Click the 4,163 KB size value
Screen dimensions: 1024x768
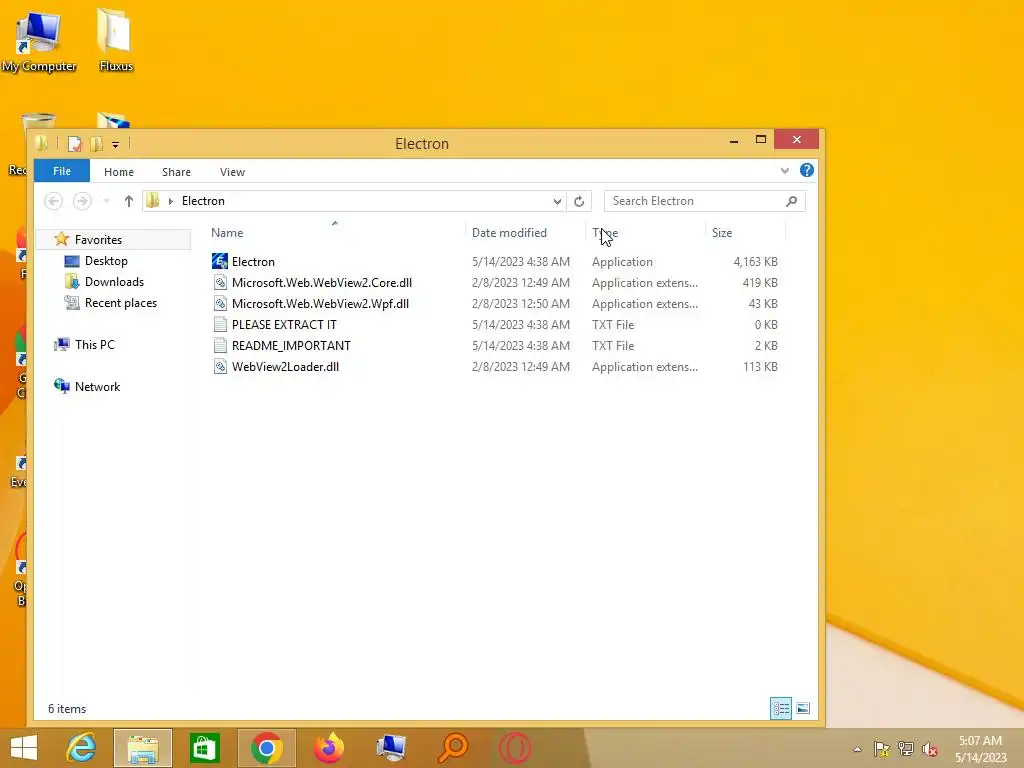pyautogui.click(x=755, y=262)
